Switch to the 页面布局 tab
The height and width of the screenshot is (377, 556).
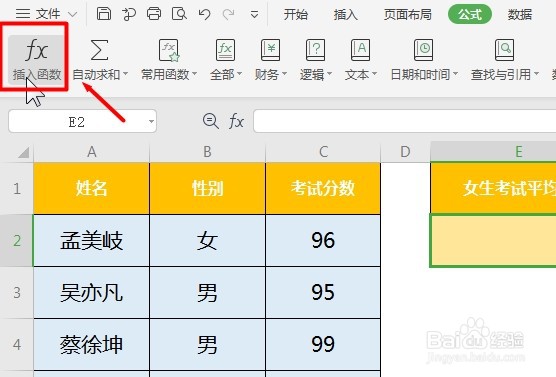click(408, 15)
